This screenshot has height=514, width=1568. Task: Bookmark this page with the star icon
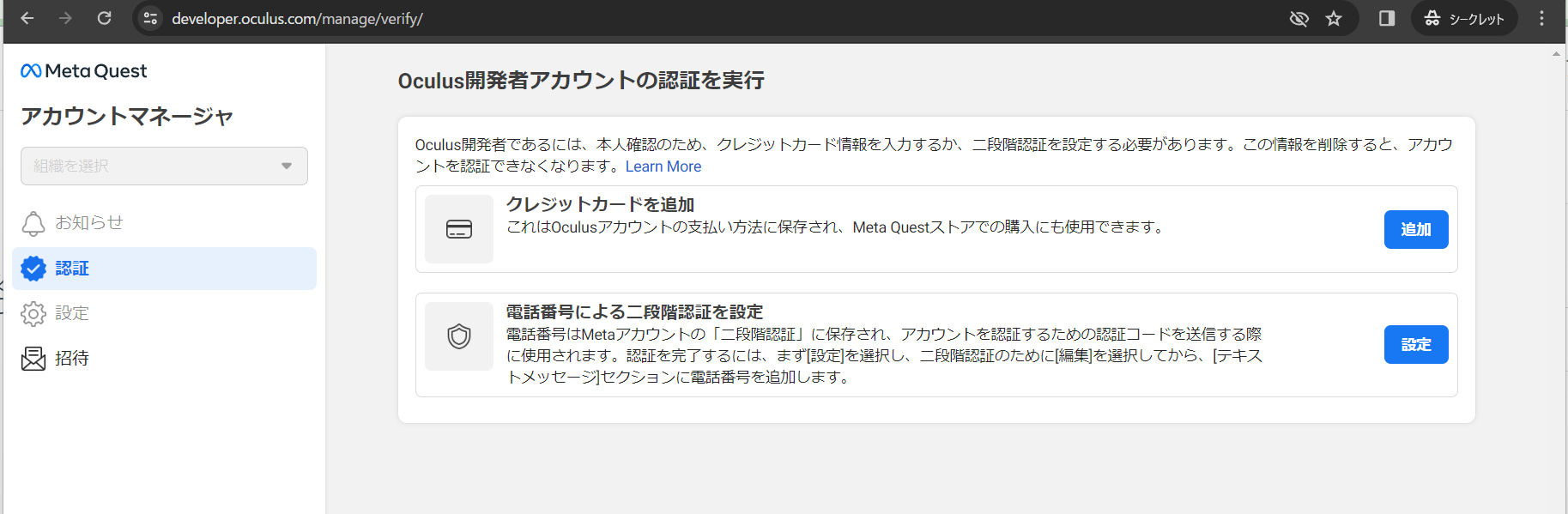tap(1333, 19)
